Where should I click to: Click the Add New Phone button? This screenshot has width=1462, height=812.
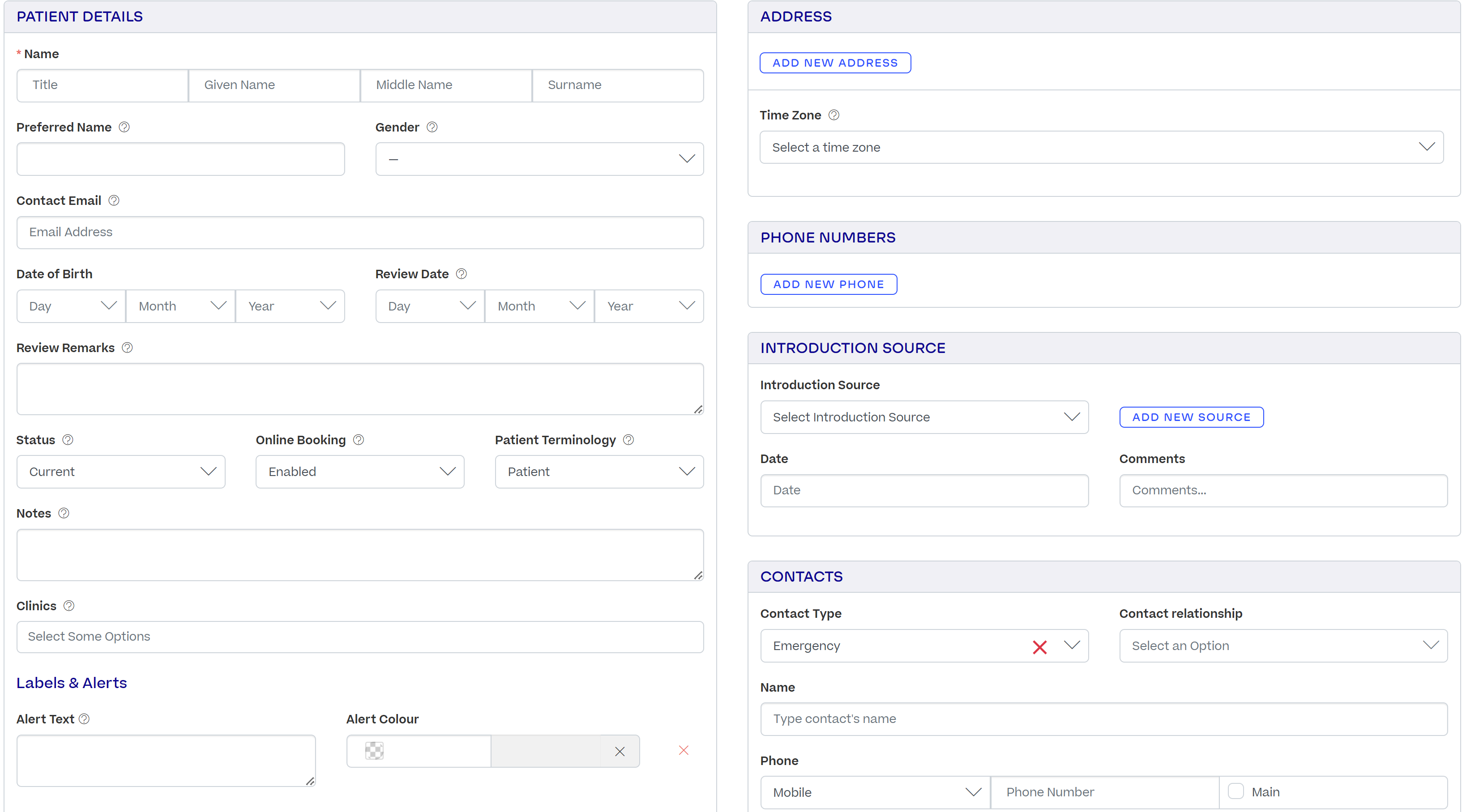pyautogui.click(x=829, y=284)
